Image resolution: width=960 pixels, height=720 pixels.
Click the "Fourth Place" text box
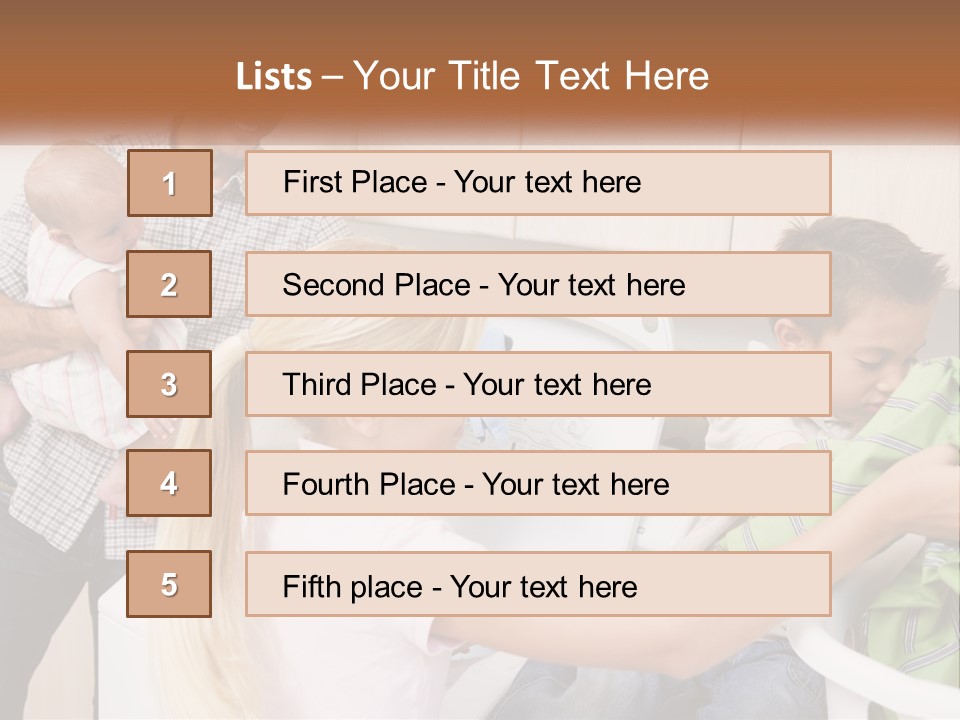(x=538, y=483)
